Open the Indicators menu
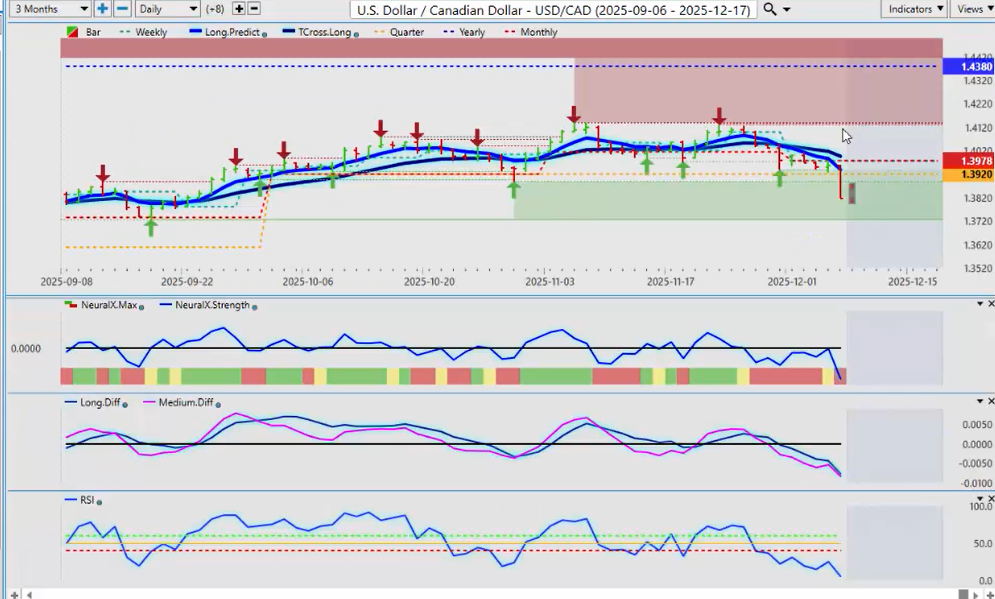The height and width of the screenshot is (599, 995). 915,9
